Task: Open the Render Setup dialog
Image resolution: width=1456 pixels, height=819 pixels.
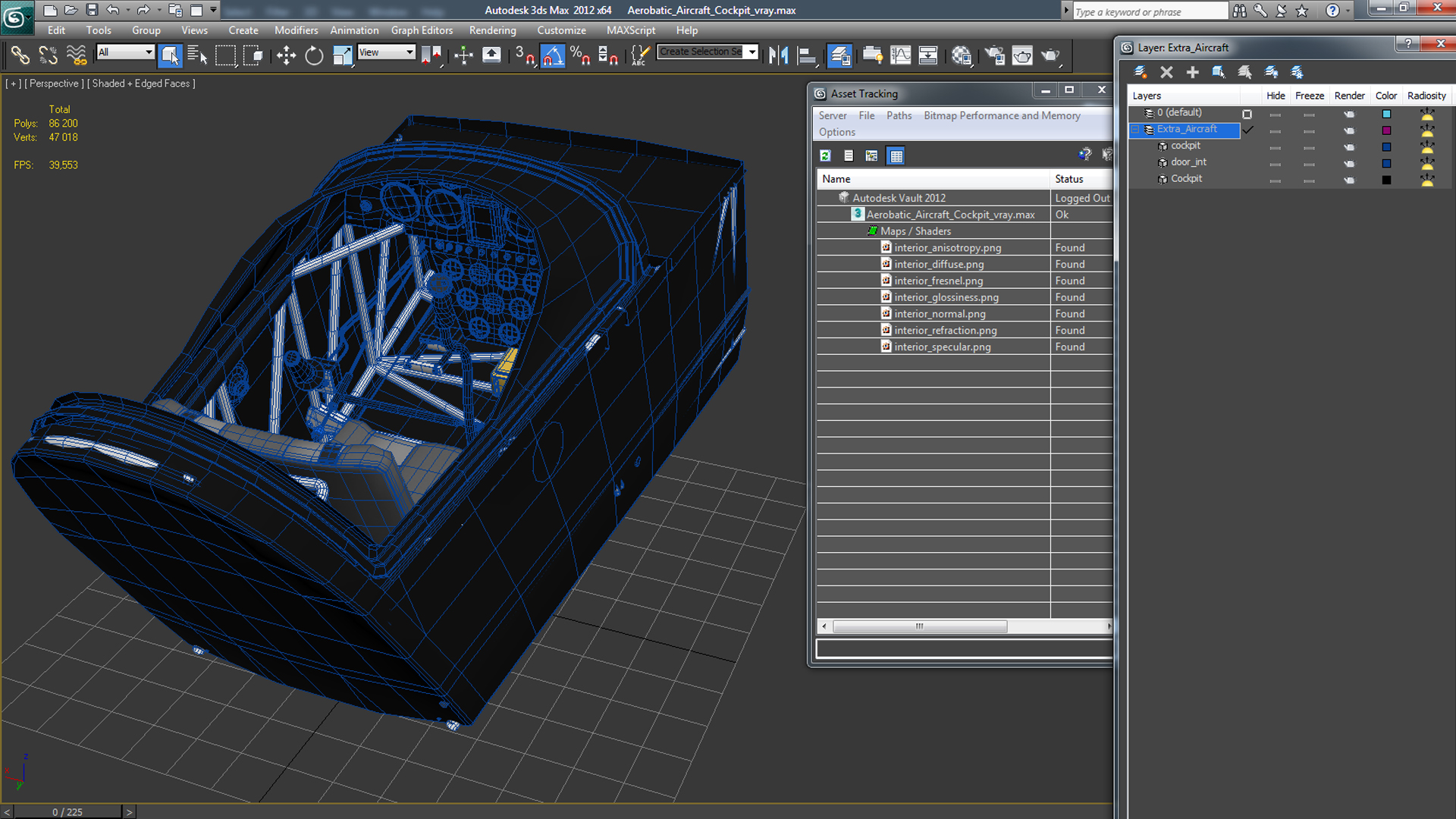Action: click(x=995, y=55)
